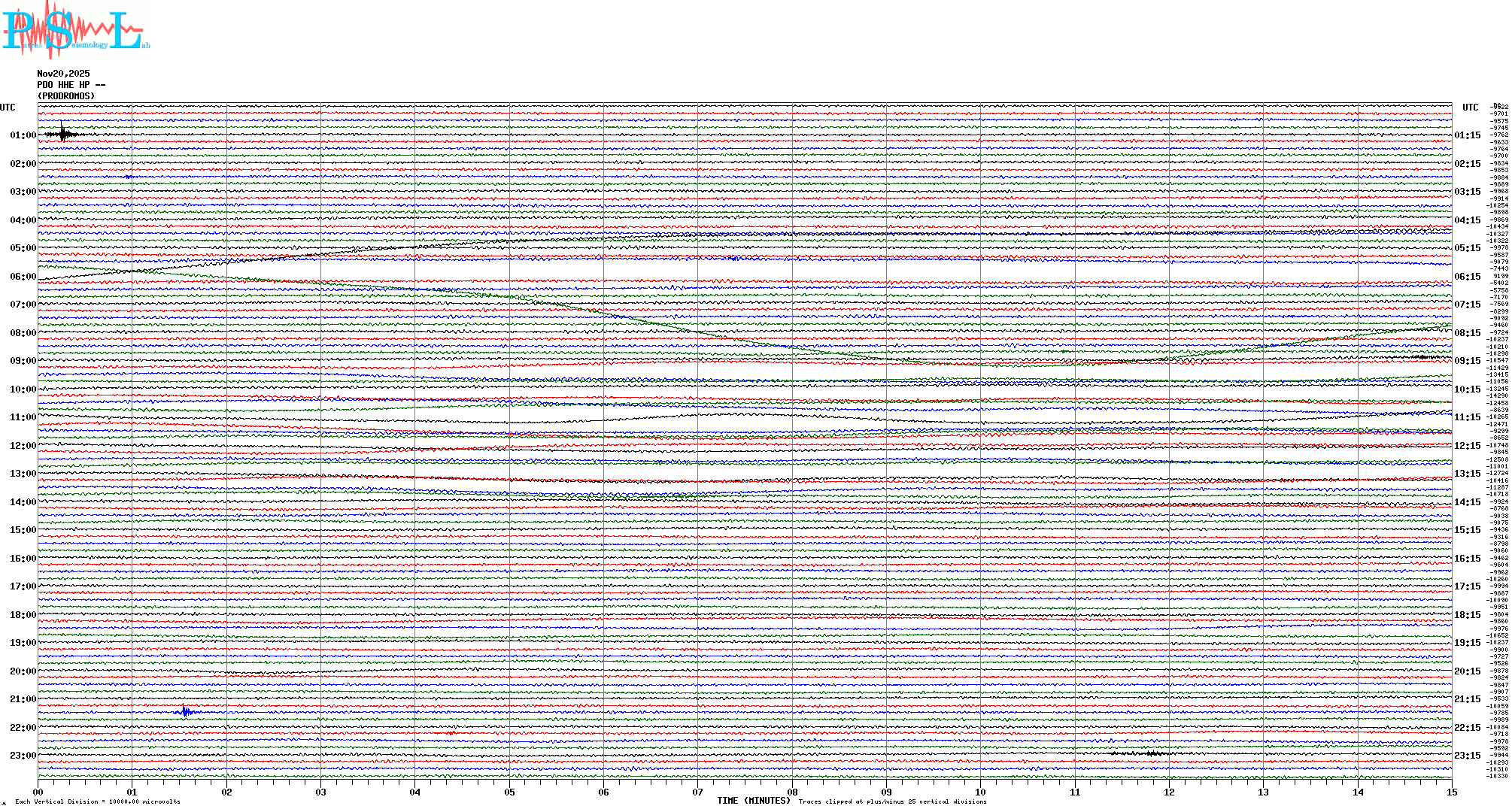The image size is (1512, 812).
Task: Click the PSL seismology lab logo
Action: coord(75,30)
